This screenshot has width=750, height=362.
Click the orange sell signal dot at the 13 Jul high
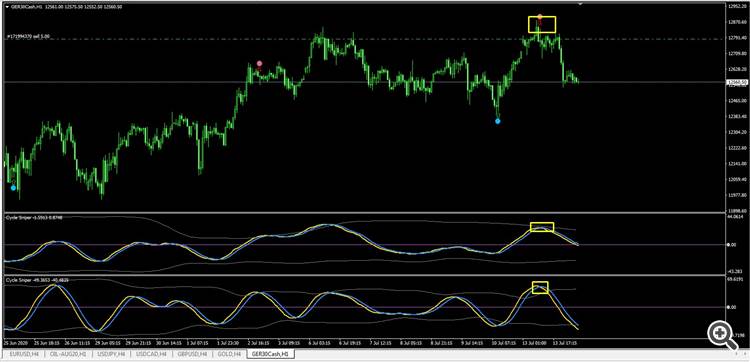coord(540,17)
